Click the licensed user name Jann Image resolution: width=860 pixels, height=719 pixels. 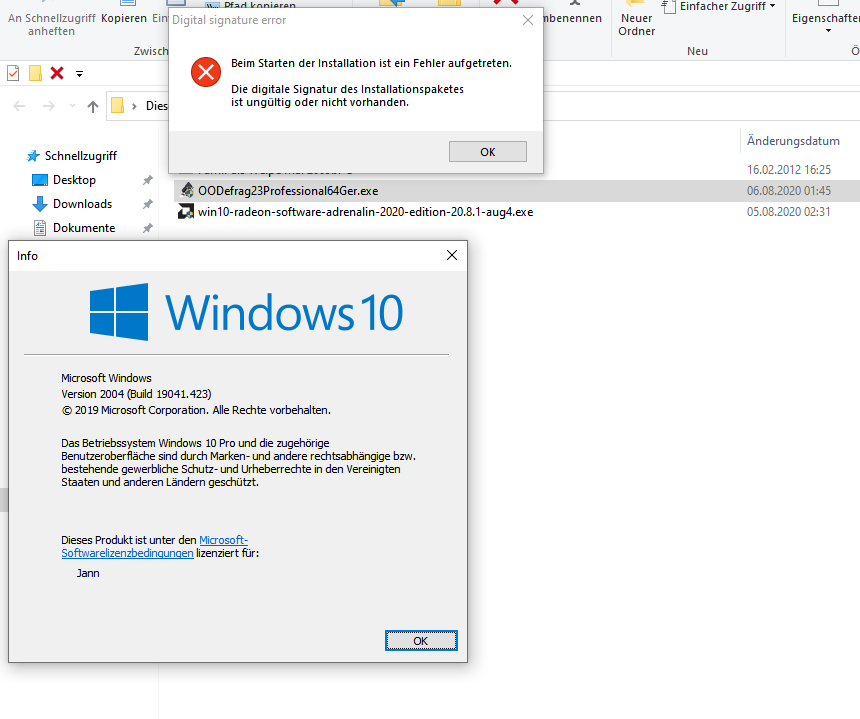tap(88, 573)
